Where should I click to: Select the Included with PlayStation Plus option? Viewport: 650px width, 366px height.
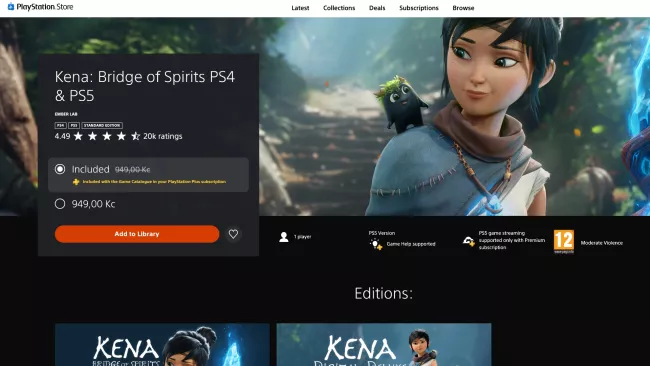(148, 175)
